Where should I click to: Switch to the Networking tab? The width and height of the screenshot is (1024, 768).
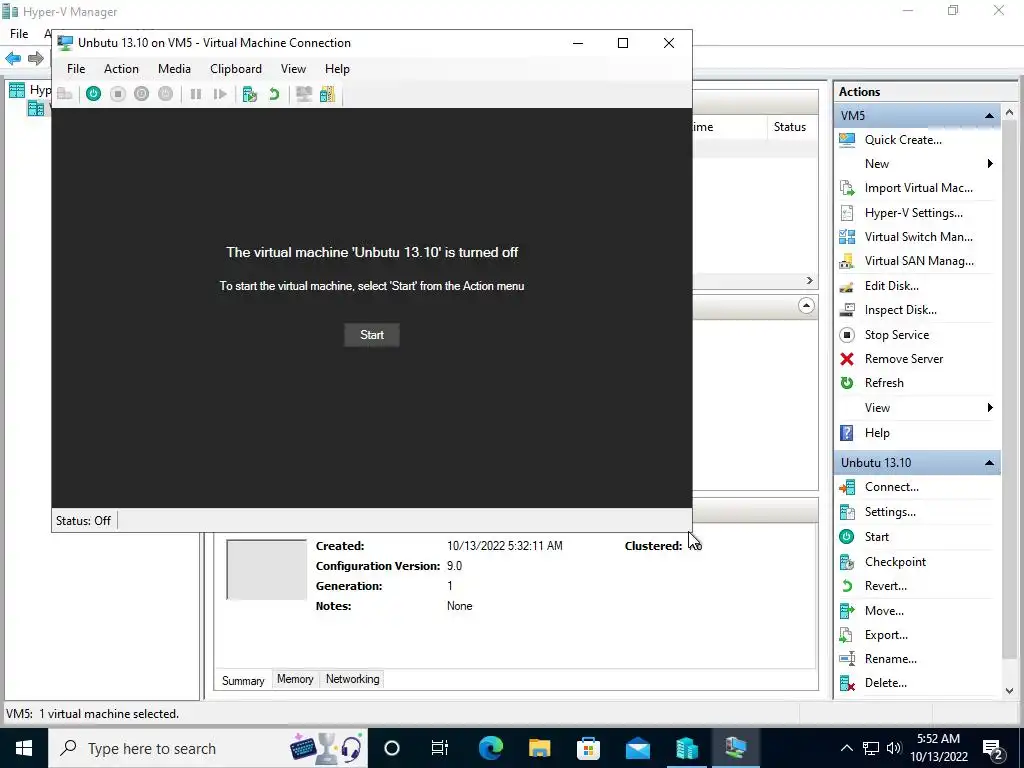pos(353,679)
